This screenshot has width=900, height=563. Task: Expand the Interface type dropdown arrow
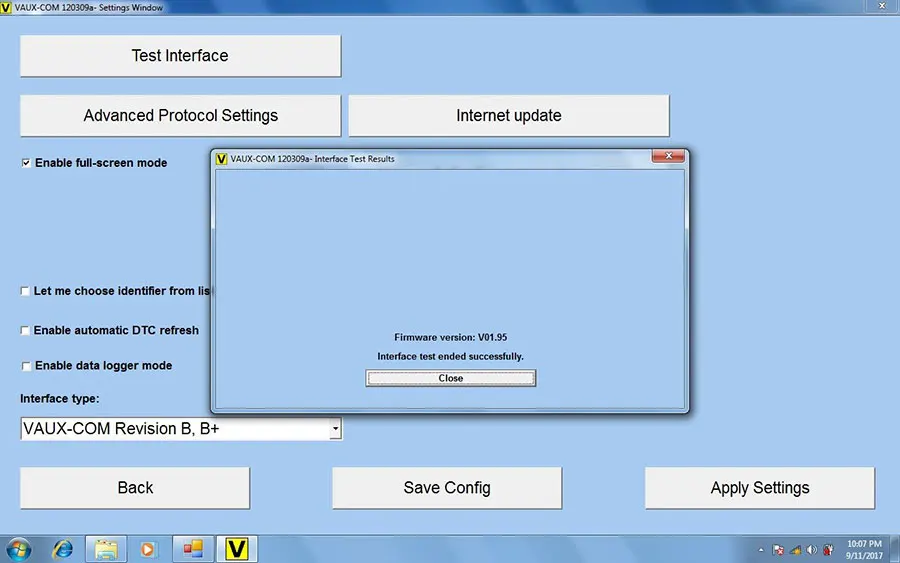[x=335, y=429]
